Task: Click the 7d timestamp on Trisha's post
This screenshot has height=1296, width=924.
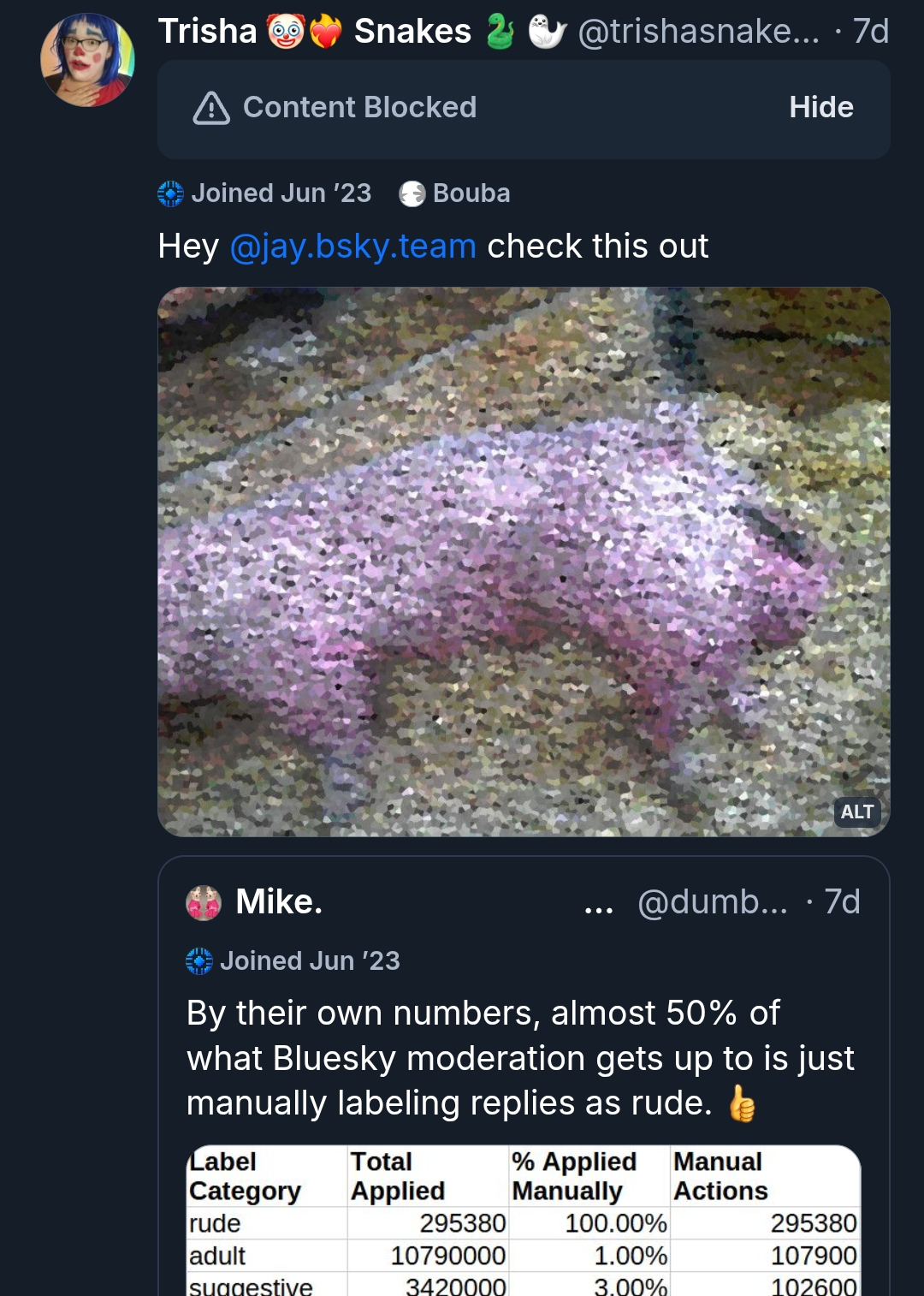Action: click(871, 32)
